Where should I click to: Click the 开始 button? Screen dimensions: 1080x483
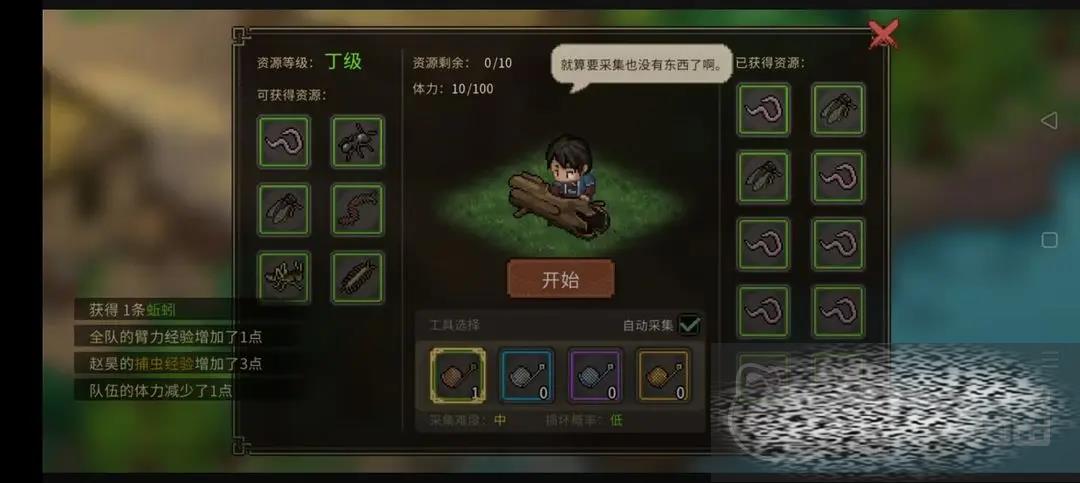[561, 279]
